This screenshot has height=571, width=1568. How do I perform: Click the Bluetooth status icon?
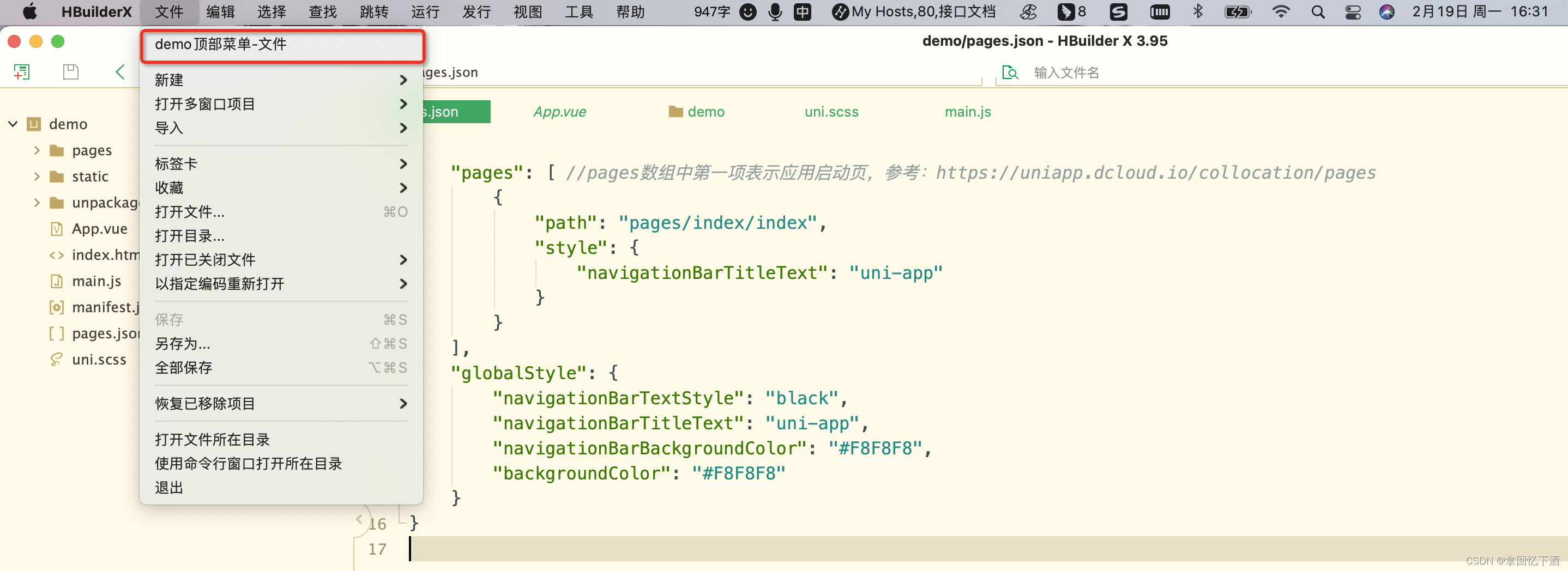pyautogui.click(x=1197, y=11)
